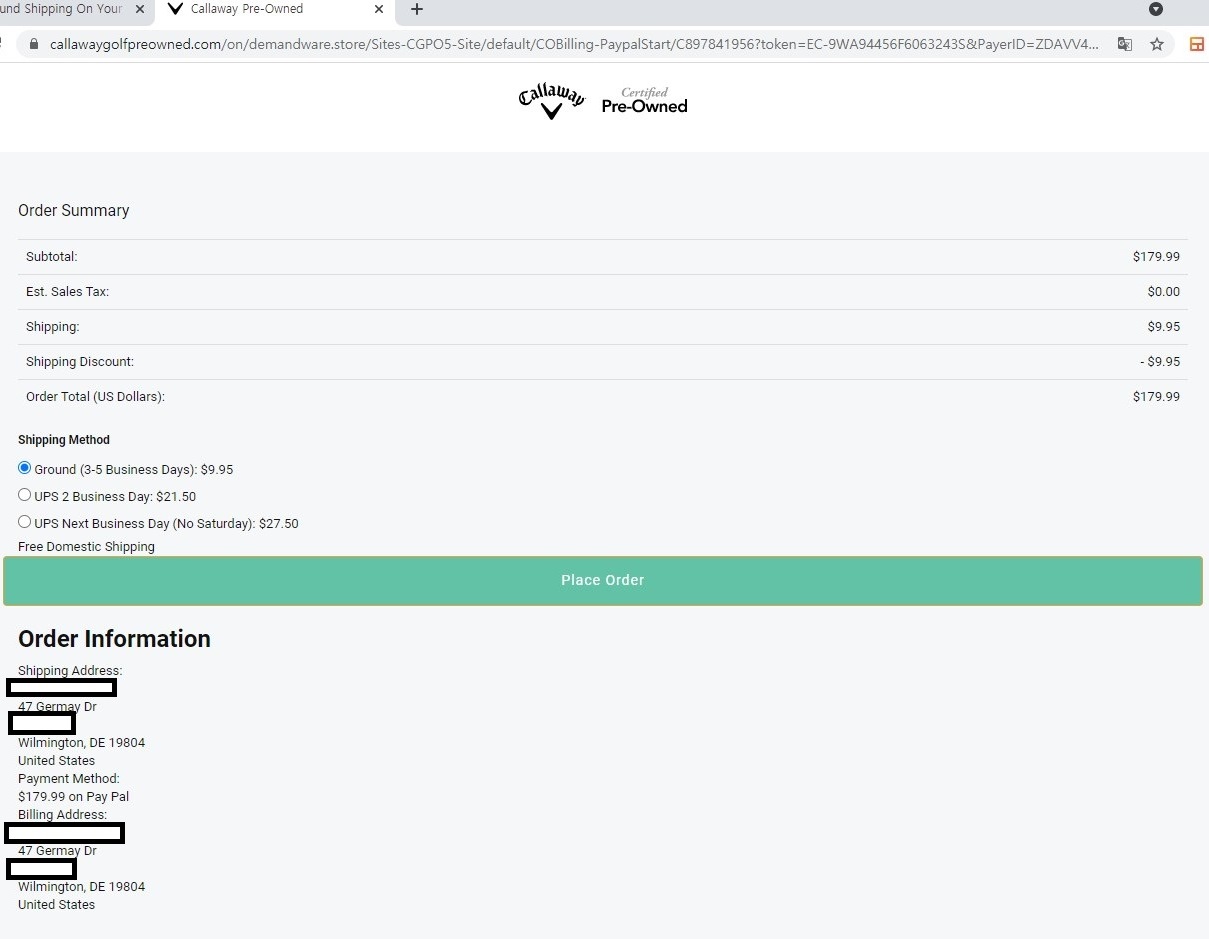Switch to the Shipping On Your tab
Image resolution: width=1209 pixels, height=939 pixels.
(60, 10)
